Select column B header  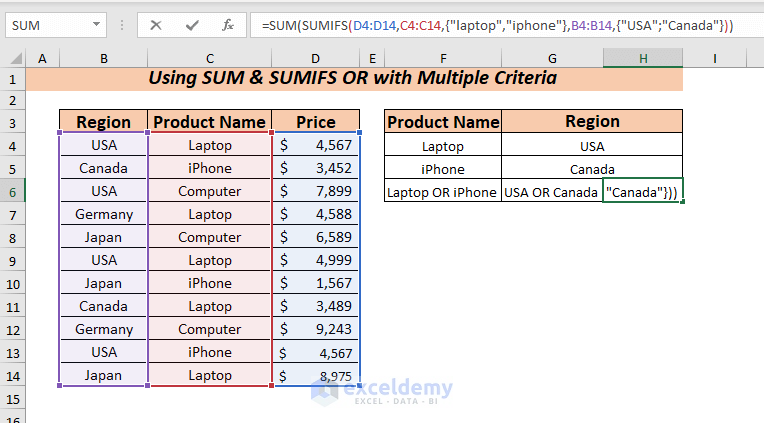coord(103,59)
